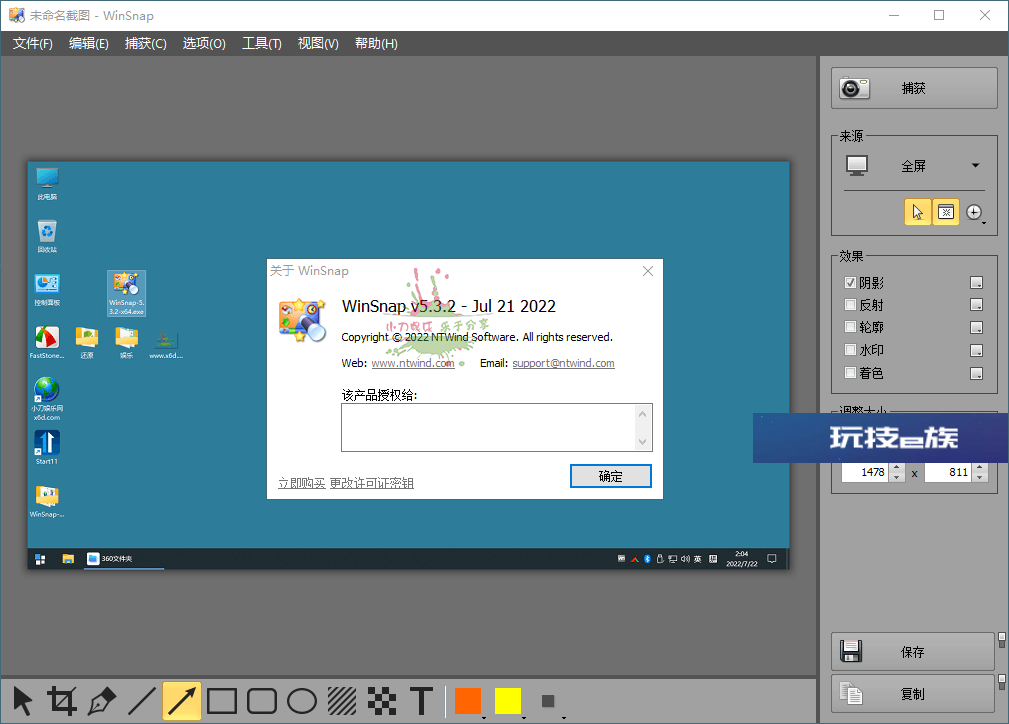This screenshot has height=724, width=1009.
Task: Toggle include mouse cursor button
Action: [x=918, y=212]
